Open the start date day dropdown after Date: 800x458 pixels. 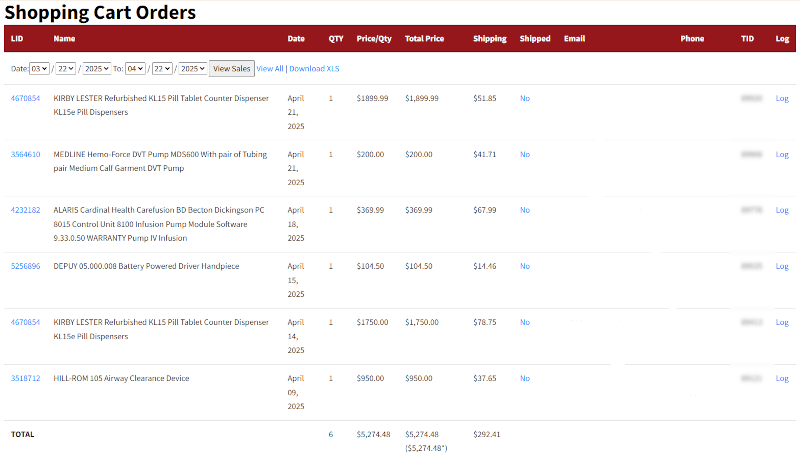65,68
